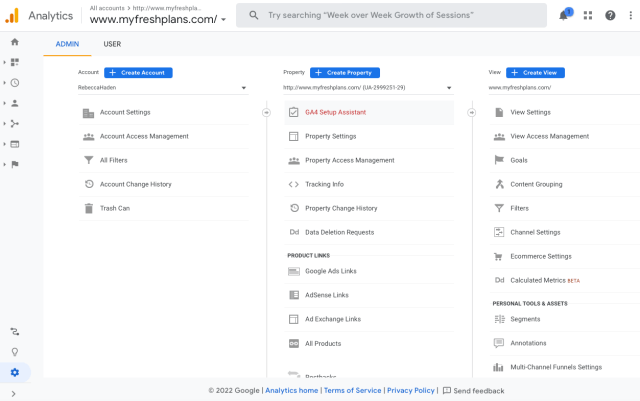Open Discover lightbulb icon in sidebar
The width and height of the screenshot is (640, 401).
tap(15, 352)
